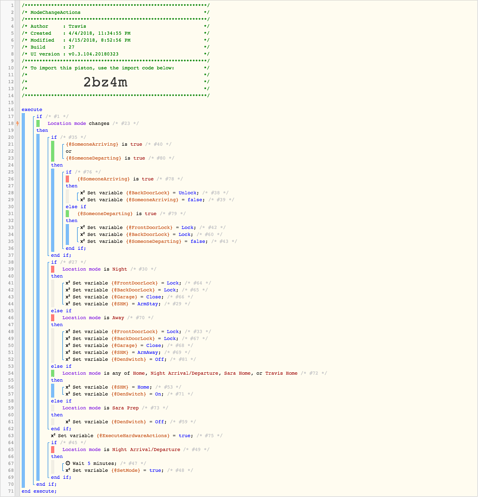Click variable icon for @SHM = ArmStay
The width and height of the screenshot is (480, 500).
[x=68, y=304]
